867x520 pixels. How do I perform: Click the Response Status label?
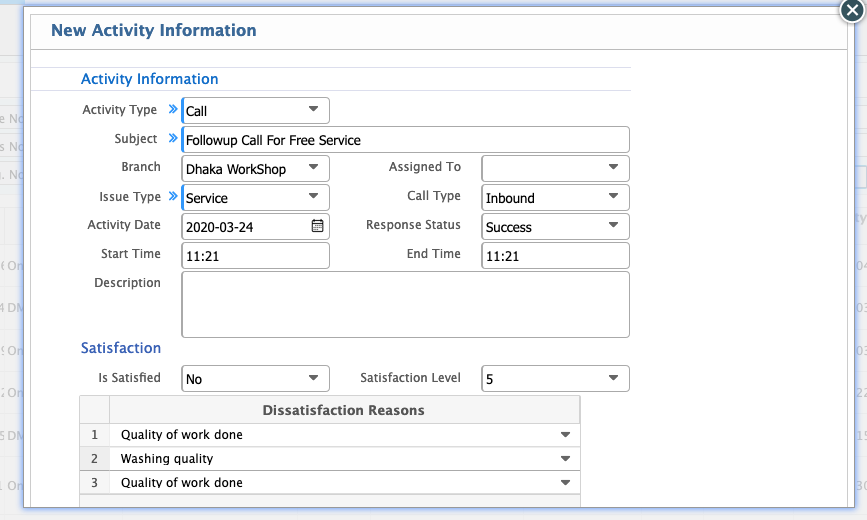click(x=413, y=225)
